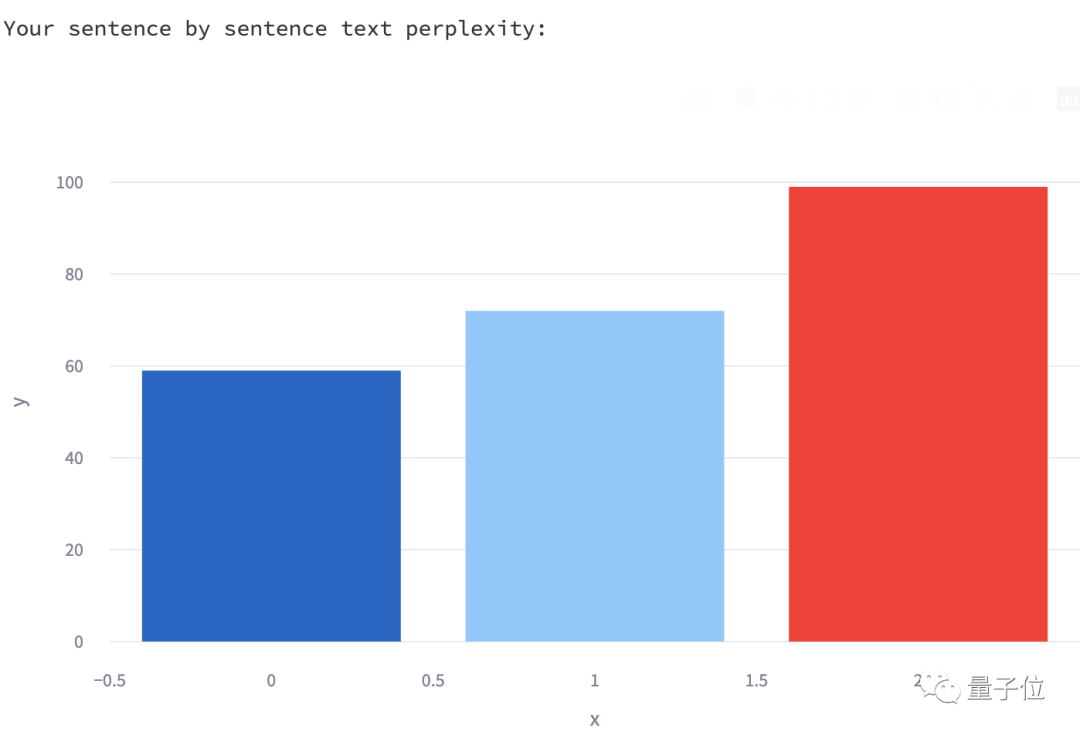Reset axes with the home icon
The width and height of the screenshot is (1080, 735).
pos(1021,98)
